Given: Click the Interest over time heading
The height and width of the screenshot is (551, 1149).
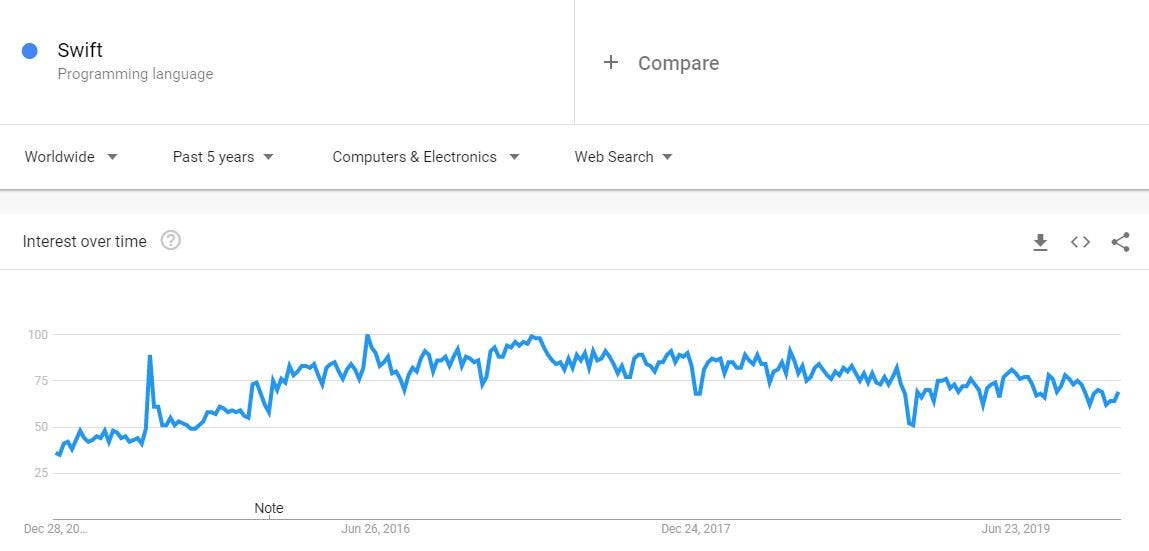Looking at the screenshot, I should (x=84, y=241).
